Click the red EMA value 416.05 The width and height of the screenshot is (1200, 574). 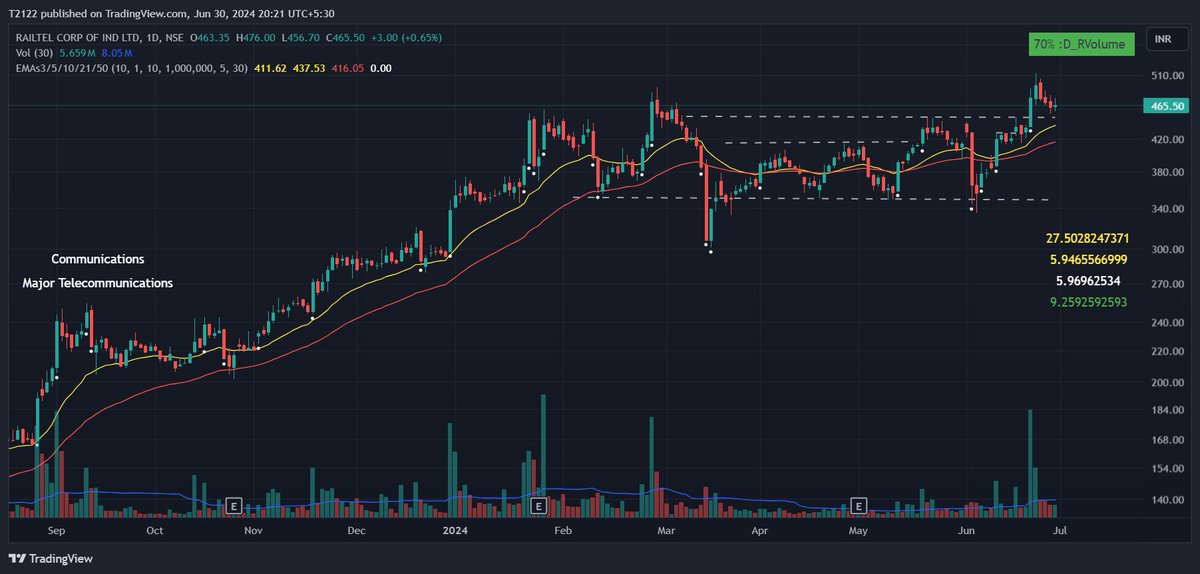point(349,68)
